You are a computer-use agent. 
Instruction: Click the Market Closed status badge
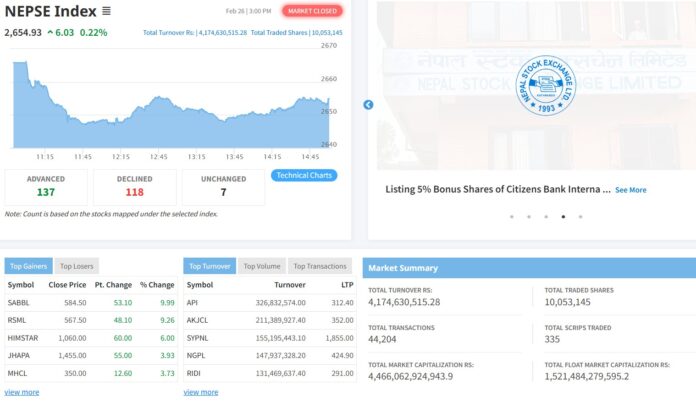(312, 11)
